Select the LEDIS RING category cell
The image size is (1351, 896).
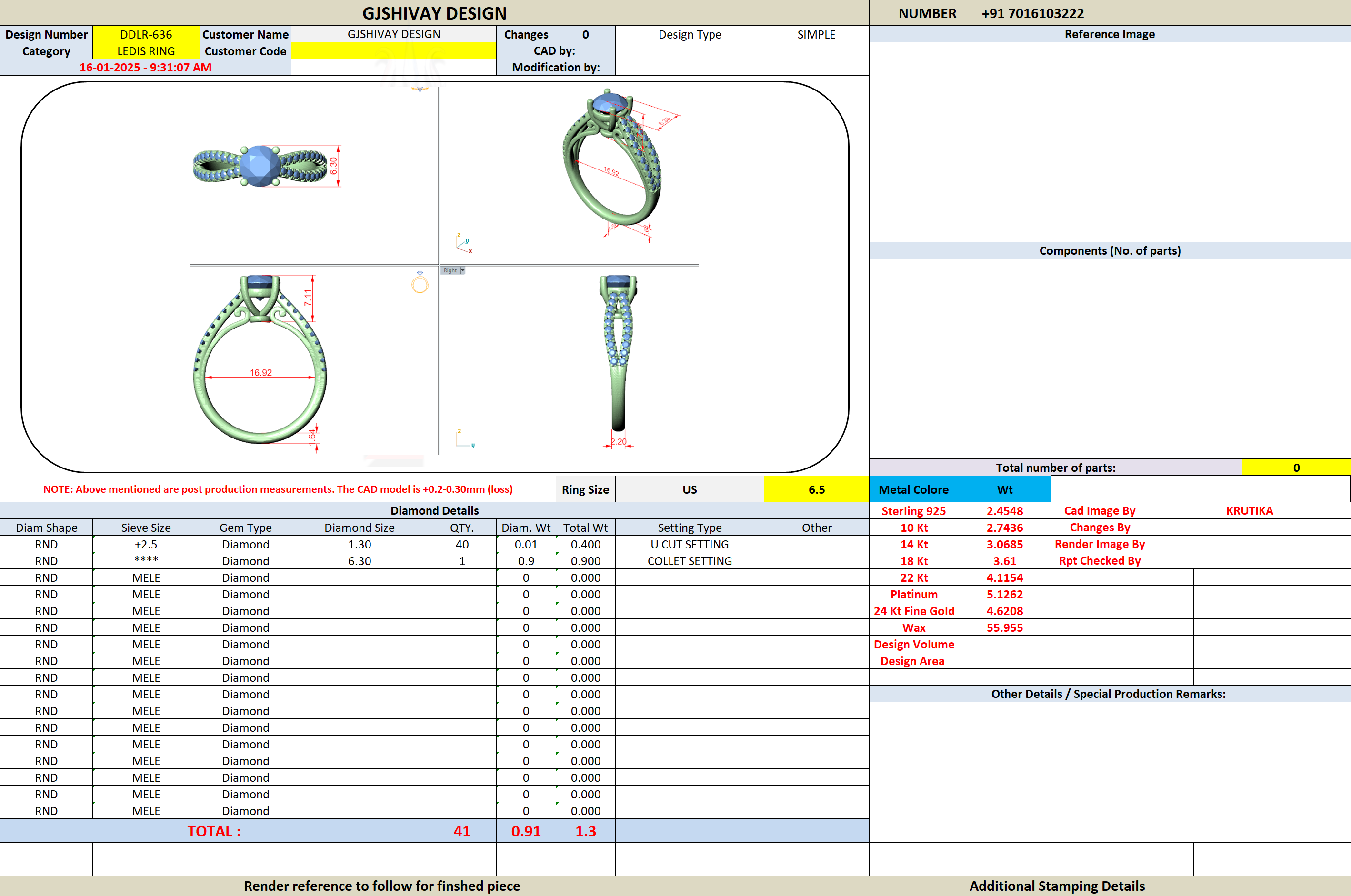[x=146, y=51]
